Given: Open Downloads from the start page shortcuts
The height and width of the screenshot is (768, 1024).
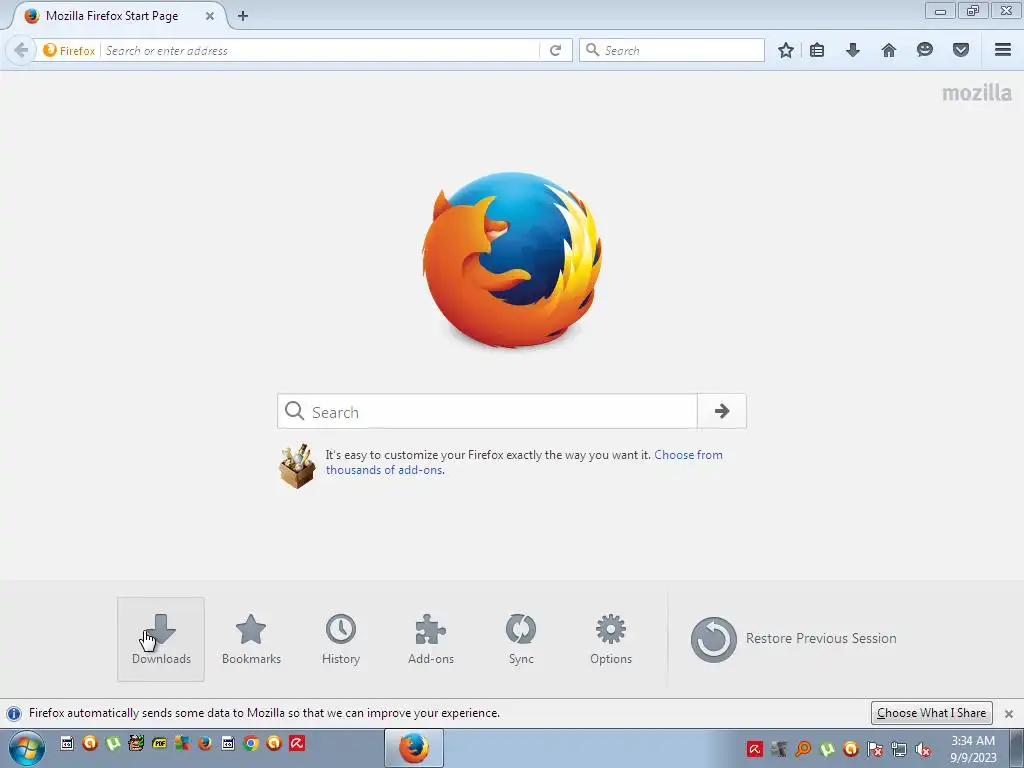Looking at the screenshot, I should (x=161, y=639).
